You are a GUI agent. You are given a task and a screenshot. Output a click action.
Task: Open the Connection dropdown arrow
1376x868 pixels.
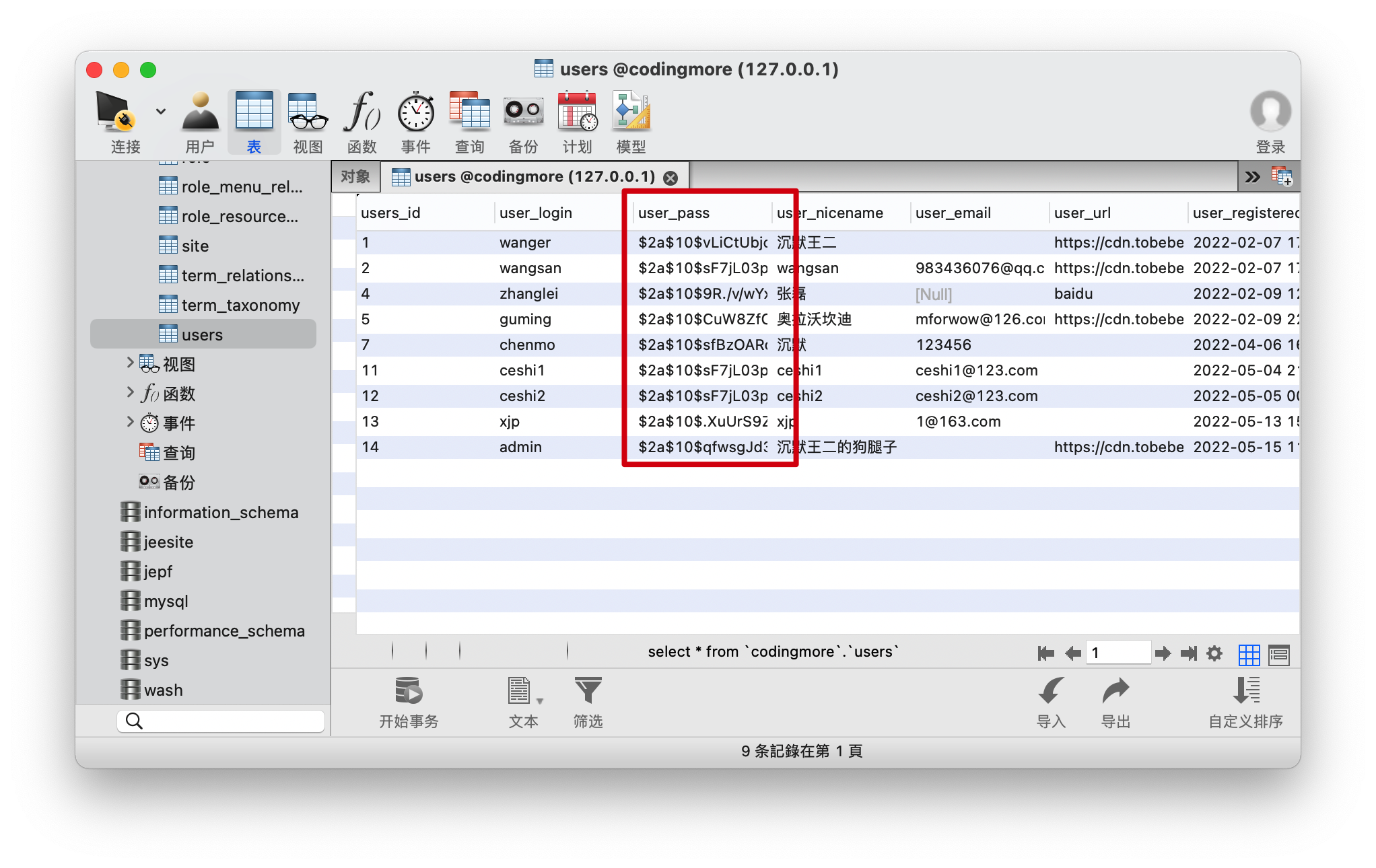tap(161, 111)
